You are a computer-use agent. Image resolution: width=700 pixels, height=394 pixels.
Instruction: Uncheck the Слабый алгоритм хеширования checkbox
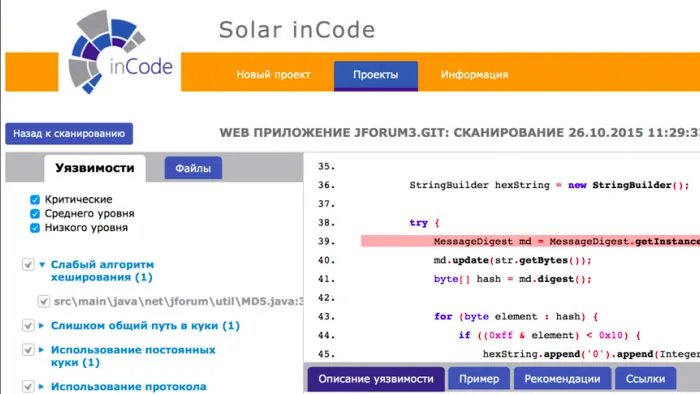click(x=28, y=265)
